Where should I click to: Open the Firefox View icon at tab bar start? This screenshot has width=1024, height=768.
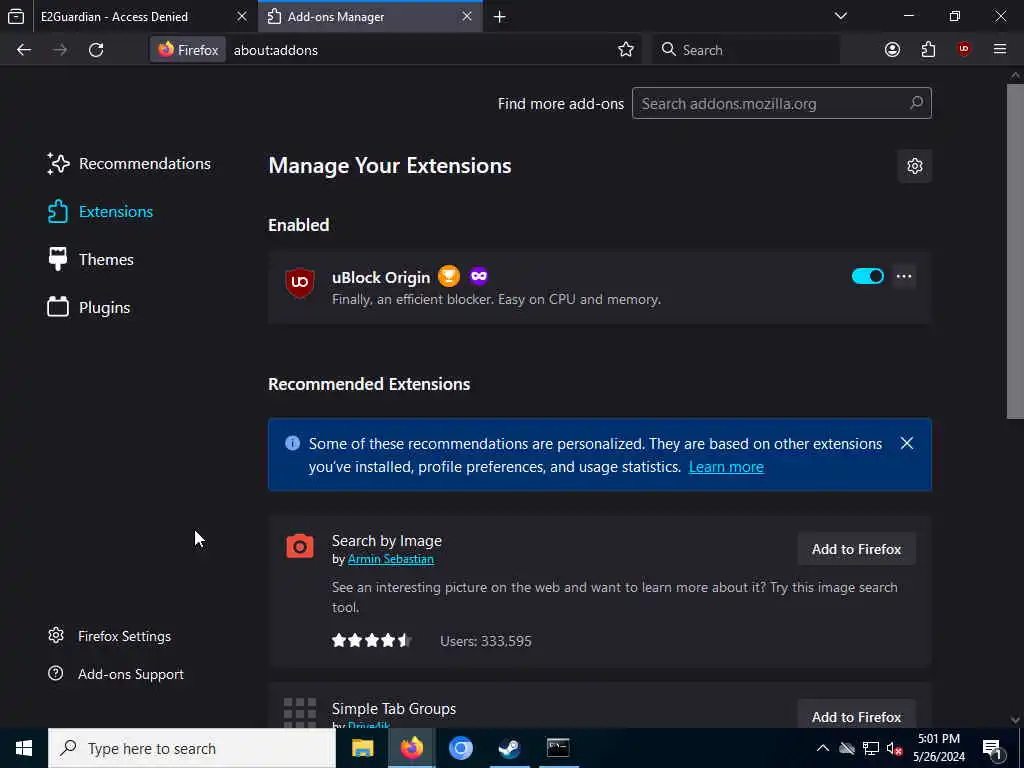click(x=16, y=16)
